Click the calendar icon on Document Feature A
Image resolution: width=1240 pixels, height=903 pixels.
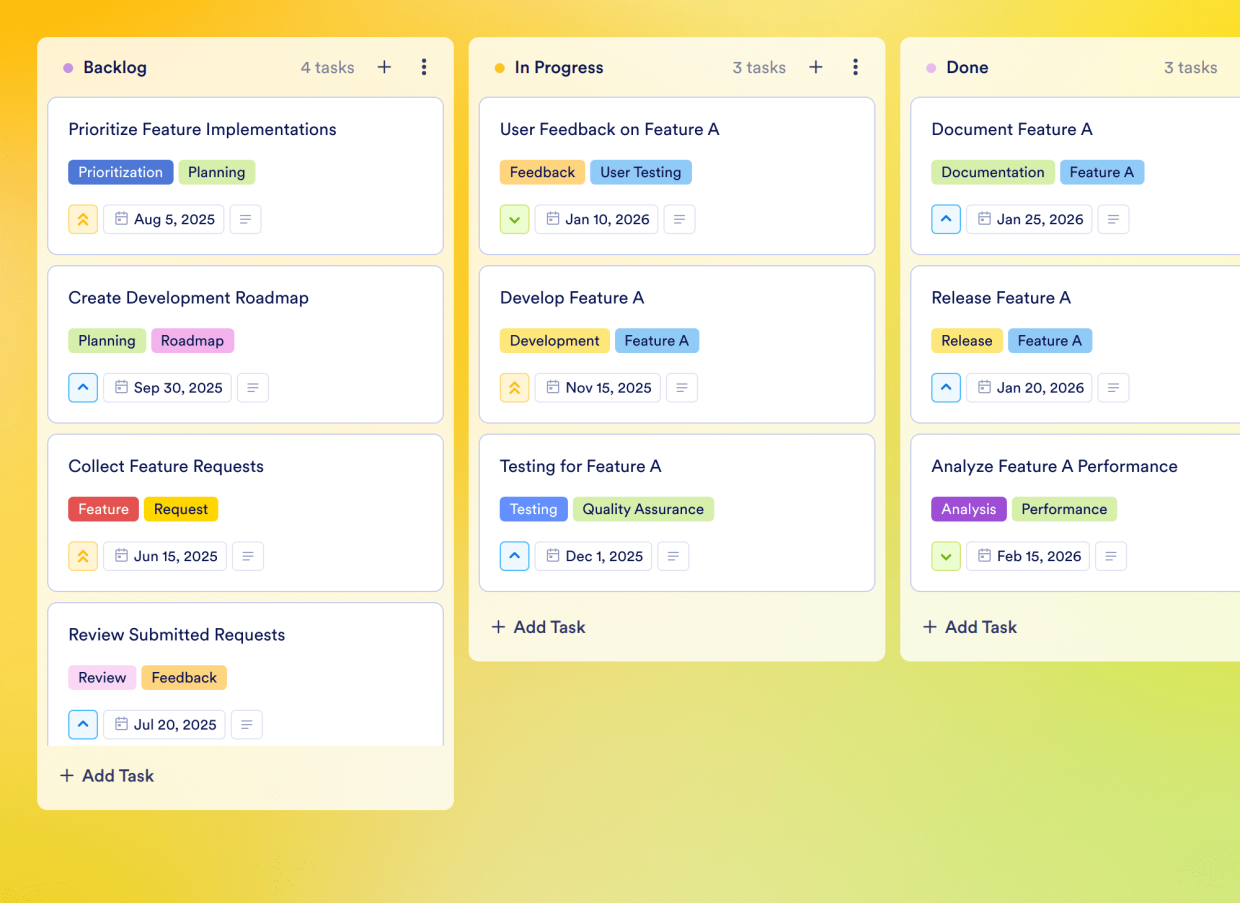click(x=983, y=219)
